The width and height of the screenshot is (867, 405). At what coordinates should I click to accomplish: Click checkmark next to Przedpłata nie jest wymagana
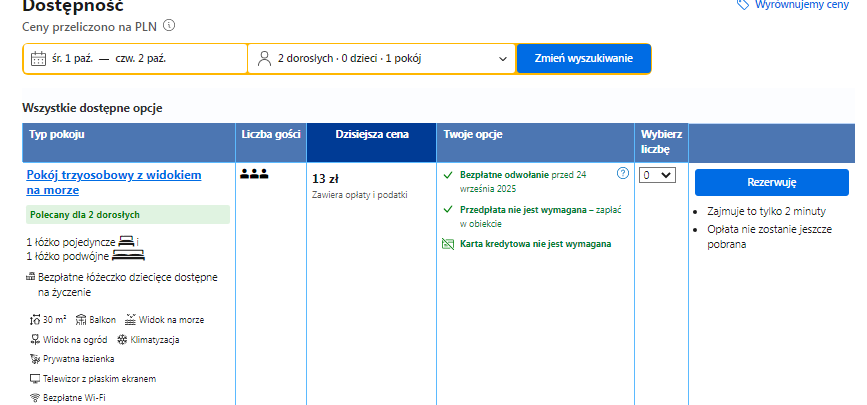tap(448, 210)
